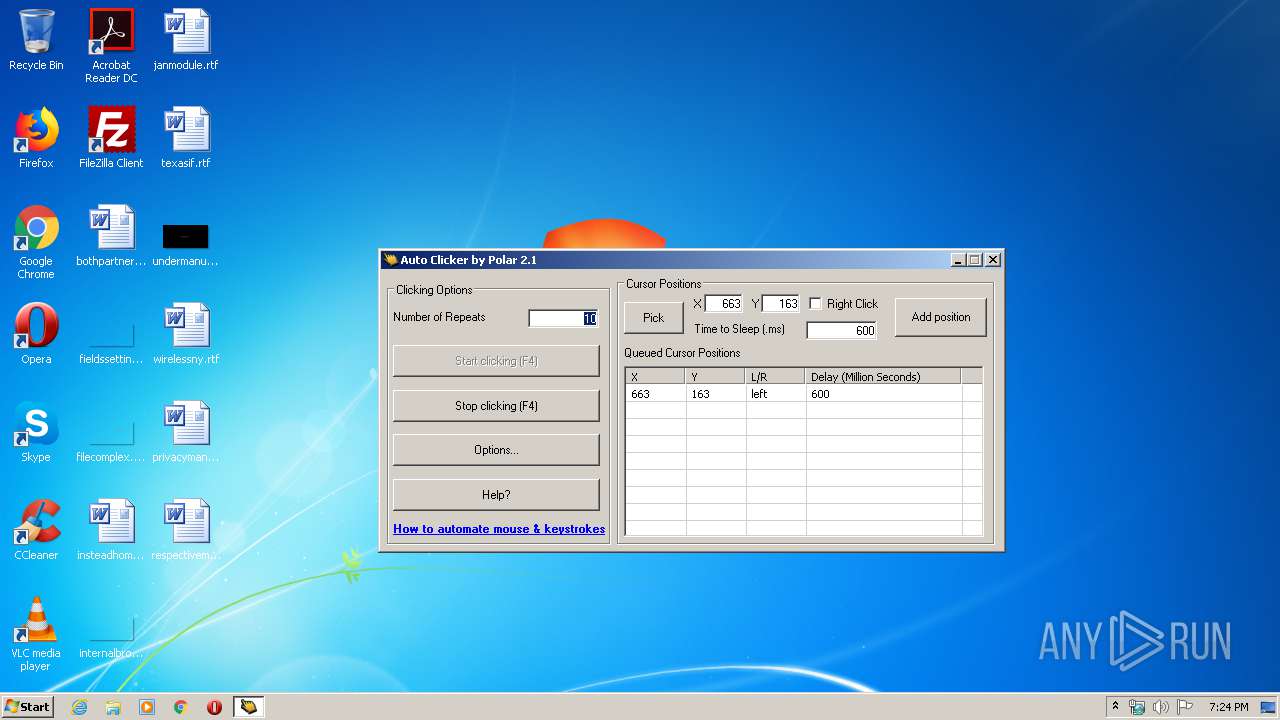1280x720 pixels.
Task: Open the Options... dialog button
Action: point(496,450)
